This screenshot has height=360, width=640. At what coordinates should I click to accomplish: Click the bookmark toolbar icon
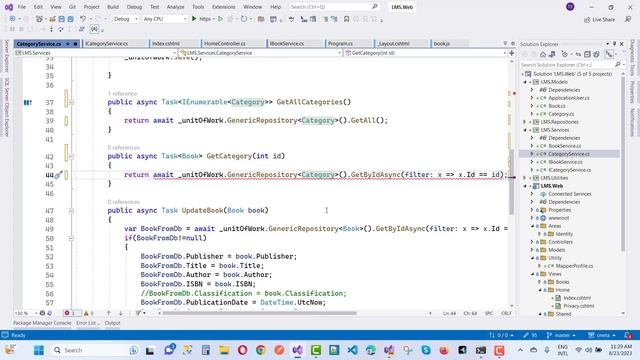(x=347, y=19)
